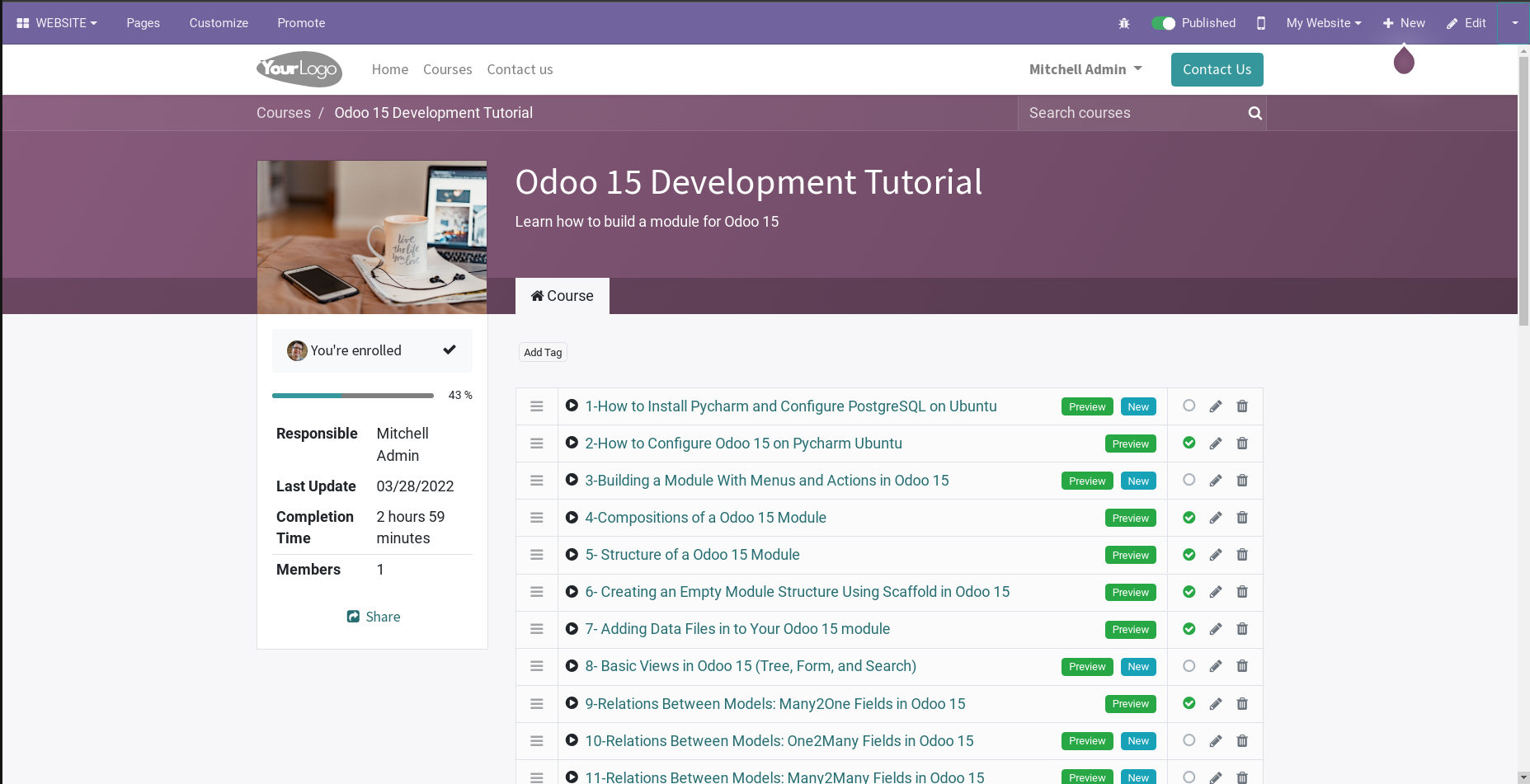The image size is (1530, 784).
Task: Delete lesson 4-Compositions of a Odoo 15 Module
Action: tap(1242, 518)
